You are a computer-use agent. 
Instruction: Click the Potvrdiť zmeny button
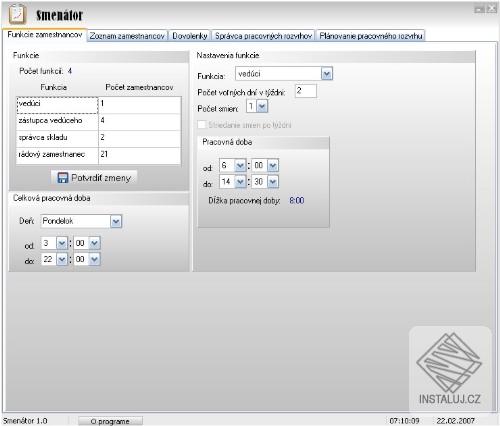pos(94,178)
